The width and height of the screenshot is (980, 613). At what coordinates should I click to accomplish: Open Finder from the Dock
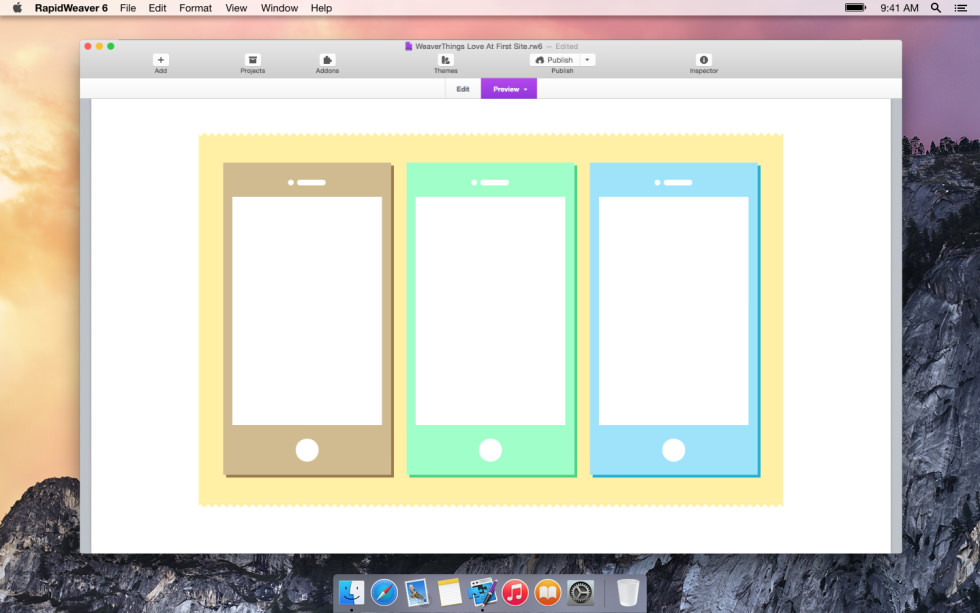351,592
